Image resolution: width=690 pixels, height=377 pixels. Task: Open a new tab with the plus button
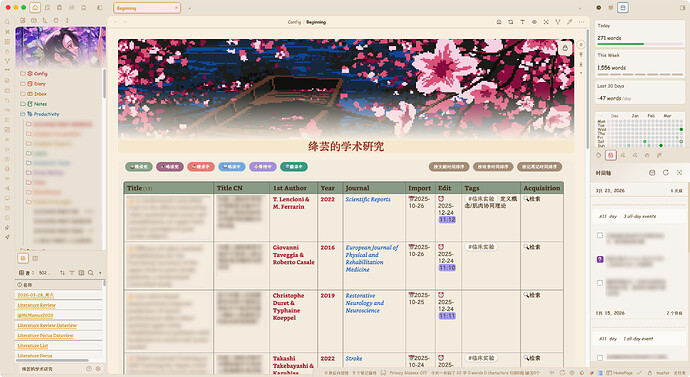(190, 8)
